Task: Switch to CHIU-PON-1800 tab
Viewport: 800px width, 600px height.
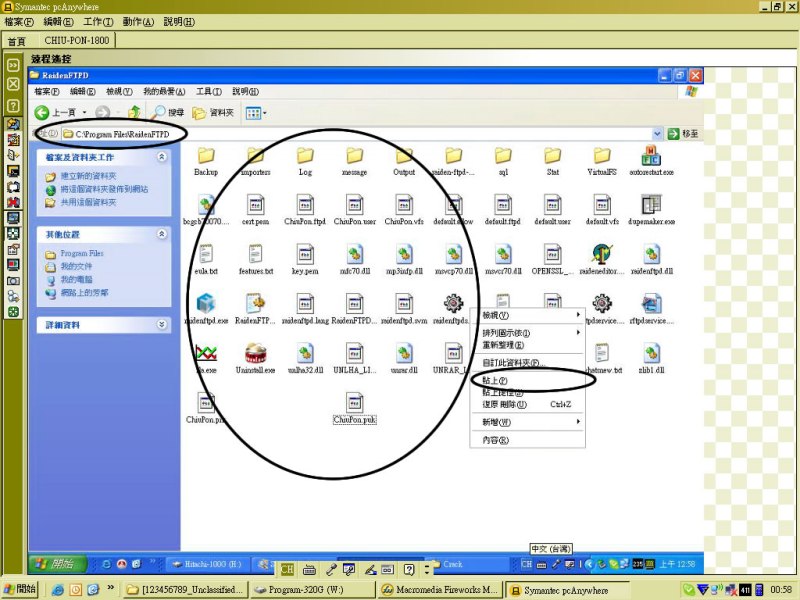Action: 77,40
